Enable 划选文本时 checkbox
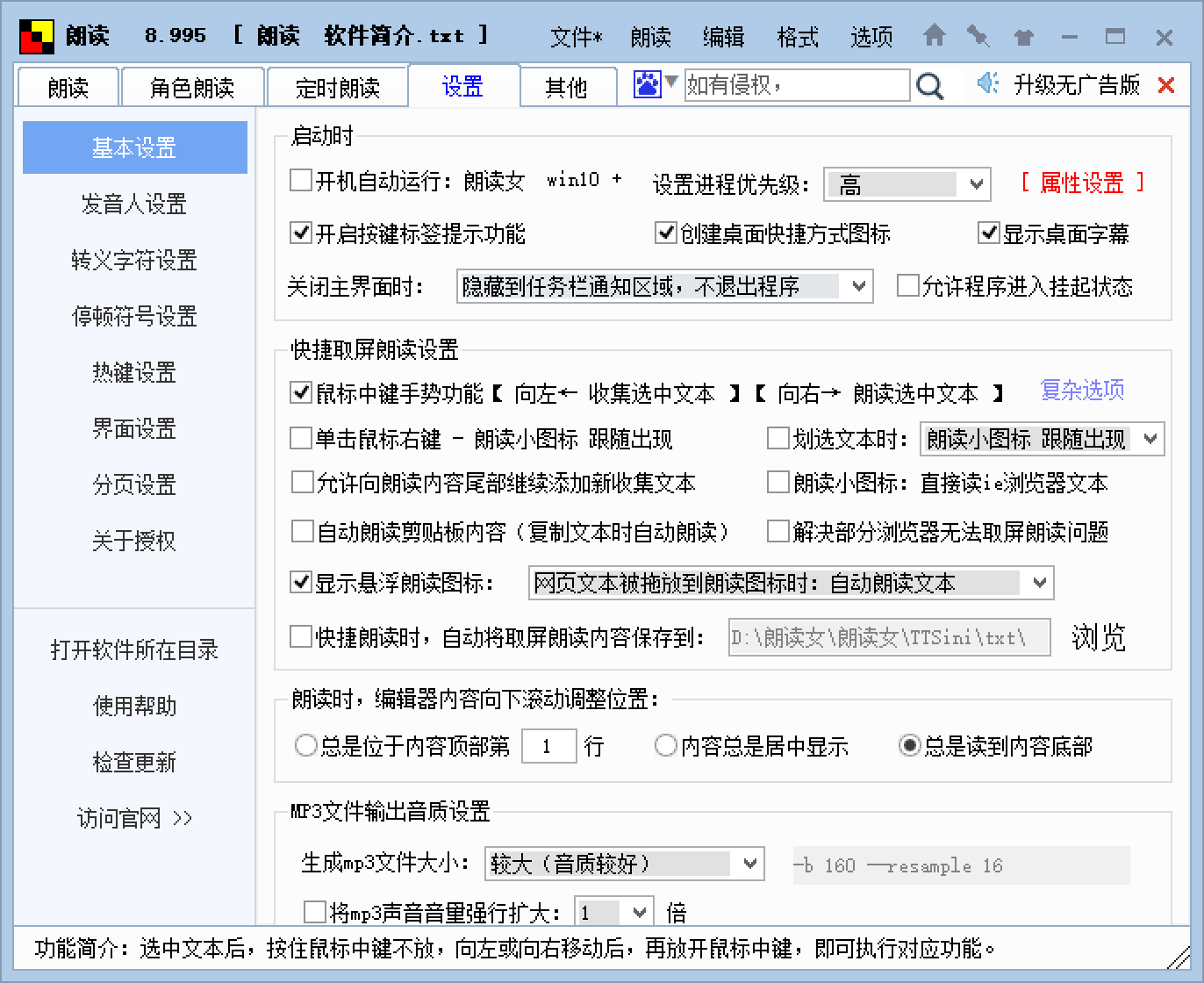The width and height of the screenshot is (1204, 983). coord(778,438)
